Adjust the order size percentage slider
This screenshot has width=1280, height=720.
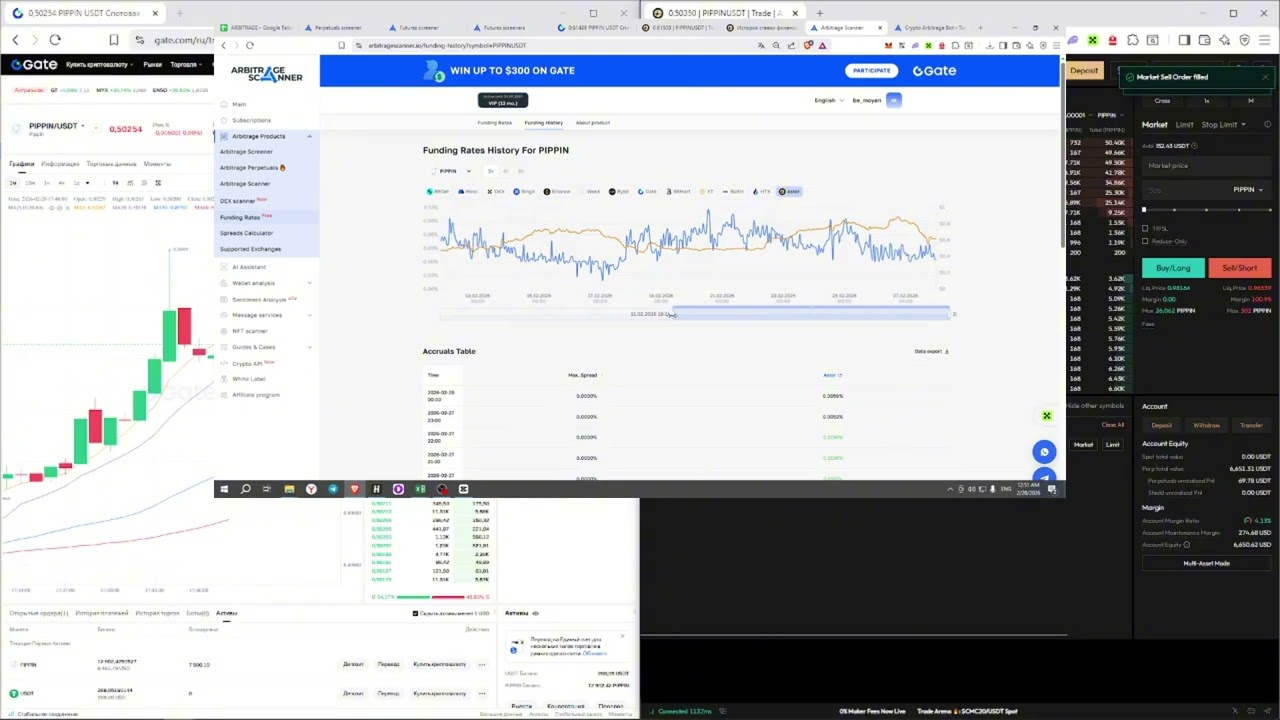pyautogui.click(x=1206, y=210)
